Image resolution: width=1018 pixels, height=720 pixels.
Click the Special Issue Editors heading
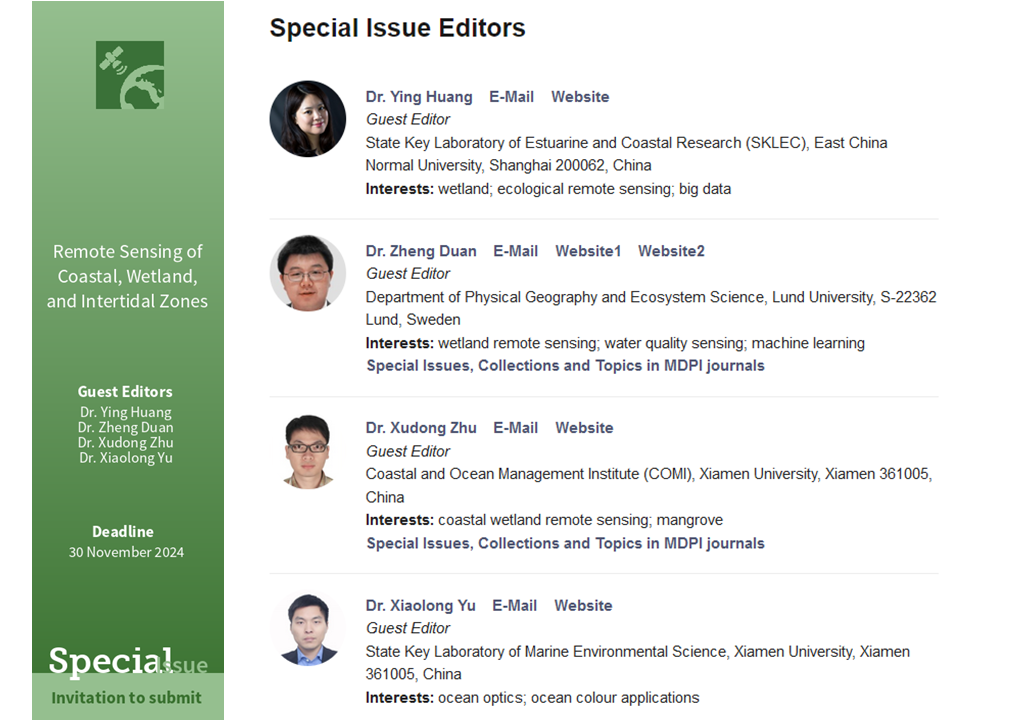(397, 28)
